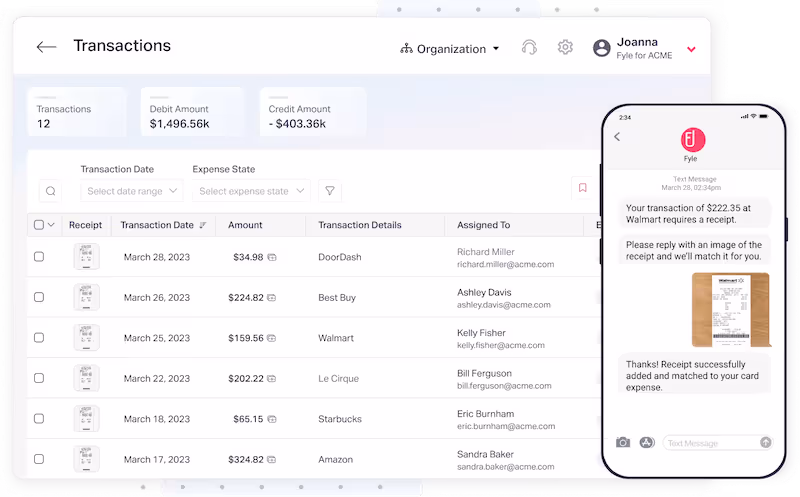This screenshot has width=800, height=497.
Task: Click the $324.82 amount value
Action: point(246,459)
